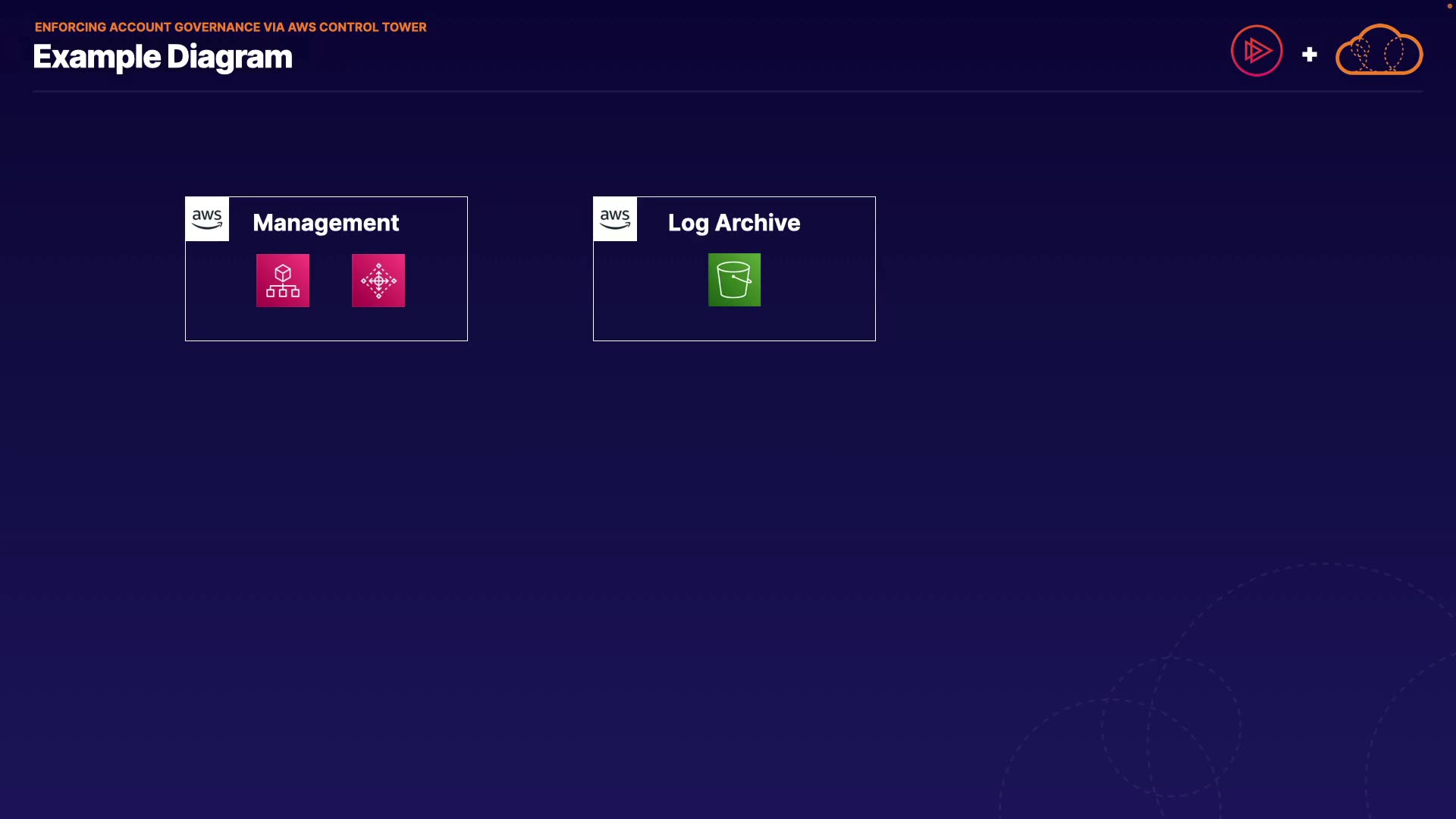Click the small orange dot in top-right corner
The width and height of the screenshot is (1456, 819).
[x=1449, y=6]
